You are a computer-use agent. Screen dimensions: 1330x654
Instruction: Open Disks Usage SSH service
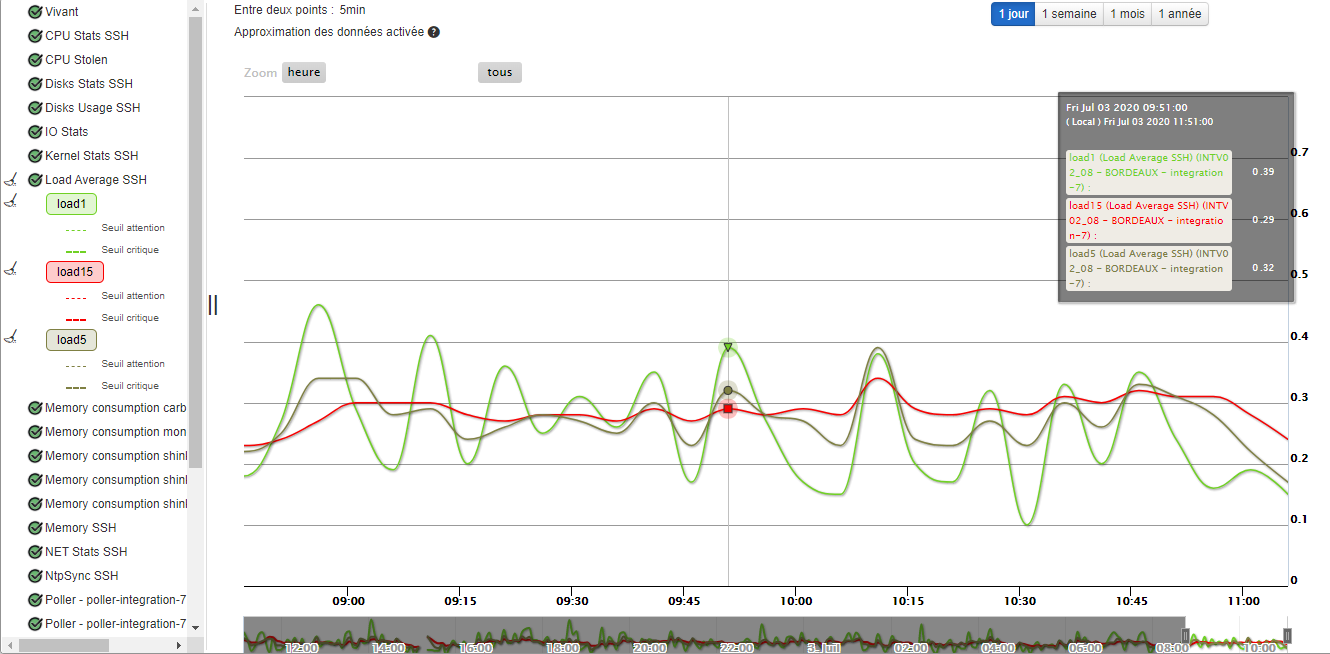[x=93, y=108]
